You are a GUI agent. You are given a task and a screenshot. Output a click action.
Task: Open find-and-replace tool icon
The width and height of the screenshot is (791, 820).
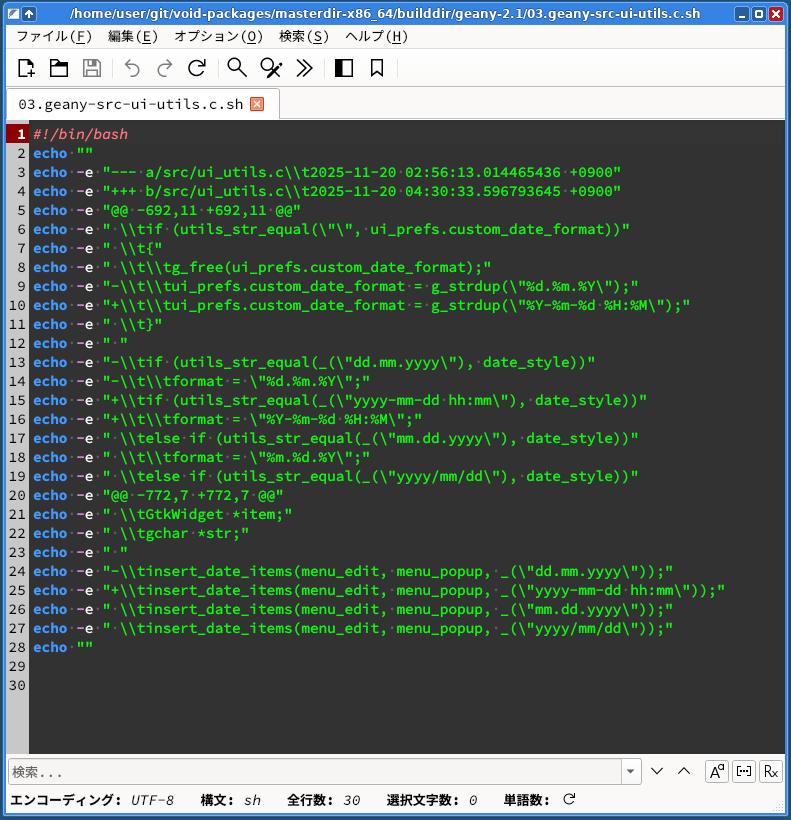click(271, 68)
